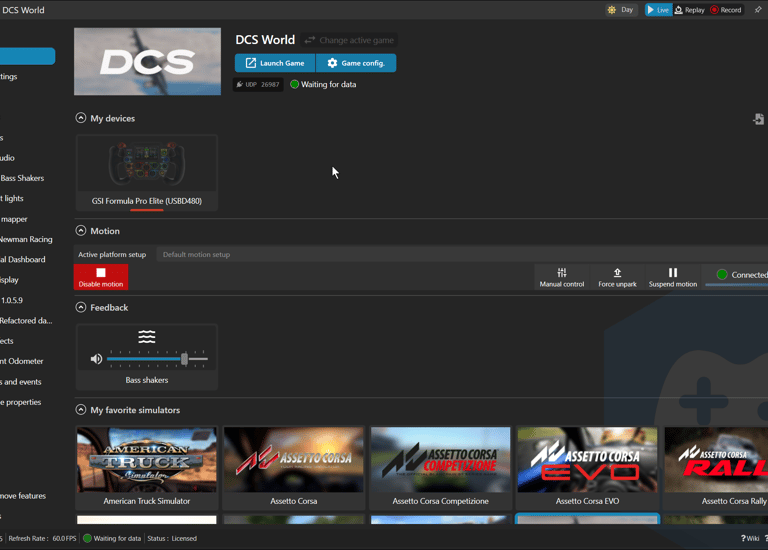The width and height of the screenshot is (768, 550).
Task: Collapse the Feedback section
Action: click(x=81, y=307)
